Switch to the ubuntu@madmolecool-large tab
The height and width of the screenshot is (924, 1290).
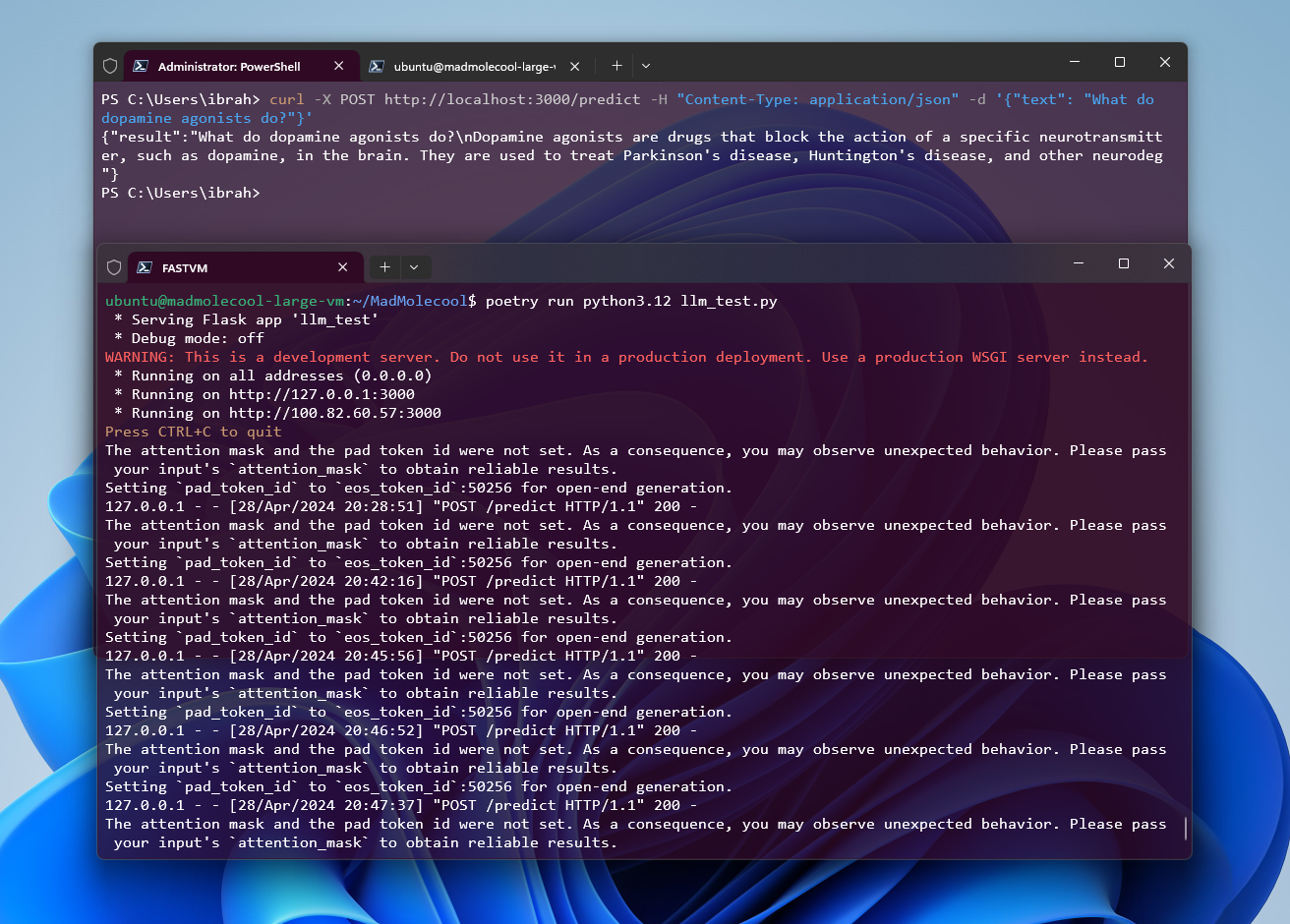click(x=475, y=66)
